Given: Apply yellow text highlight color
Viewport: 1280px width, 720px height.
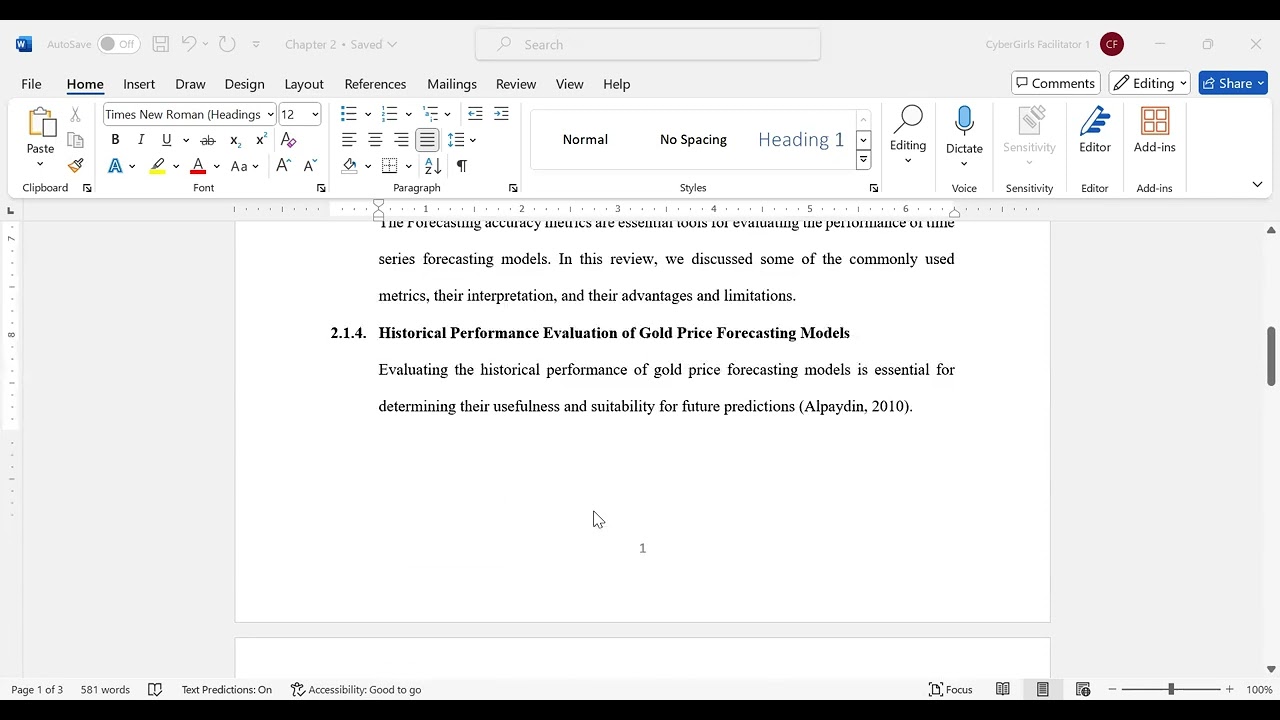Looking at the screenshot, I should (x=158, y=166).
